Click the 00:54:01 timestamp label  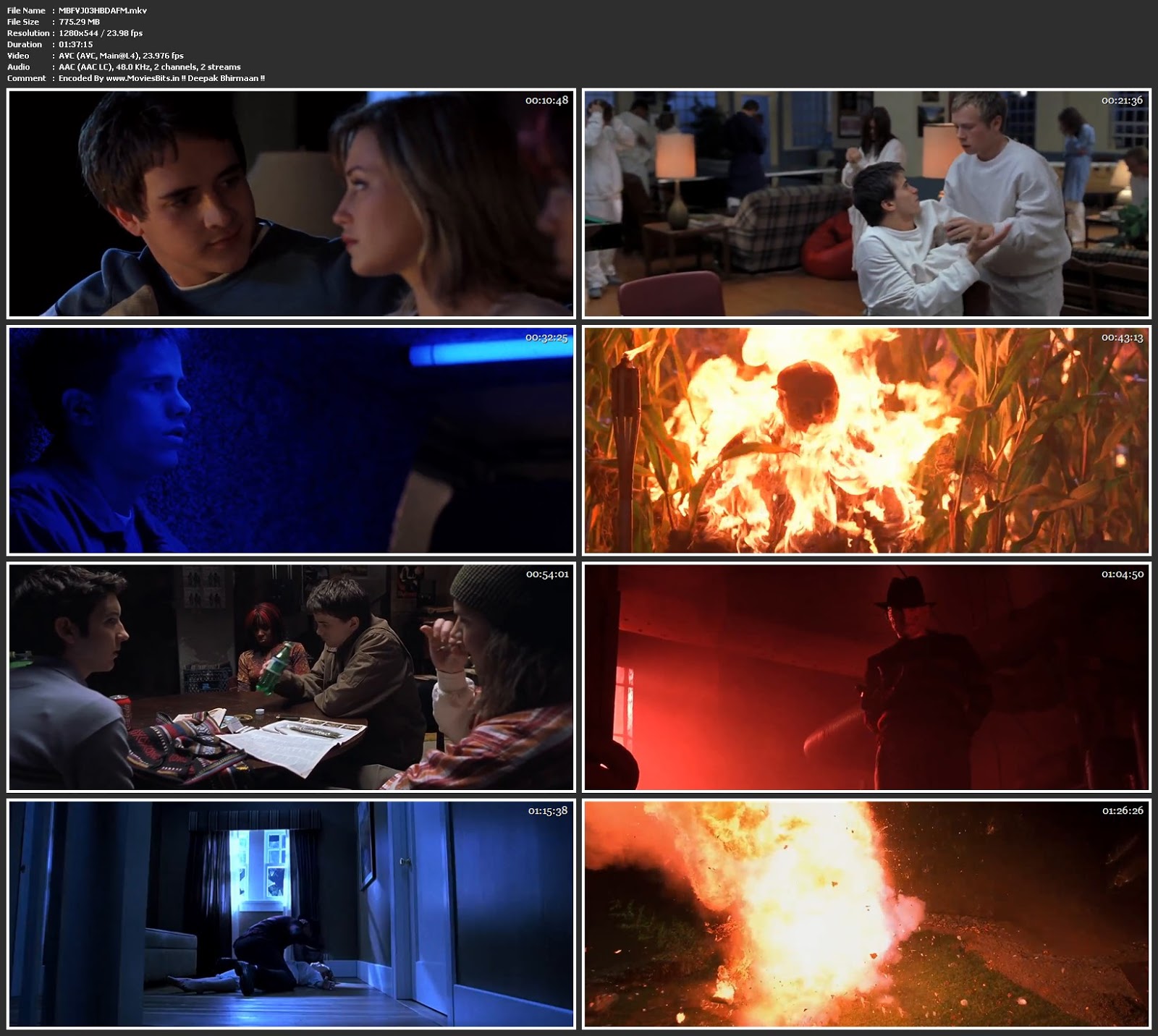click(x=546, y=574)
